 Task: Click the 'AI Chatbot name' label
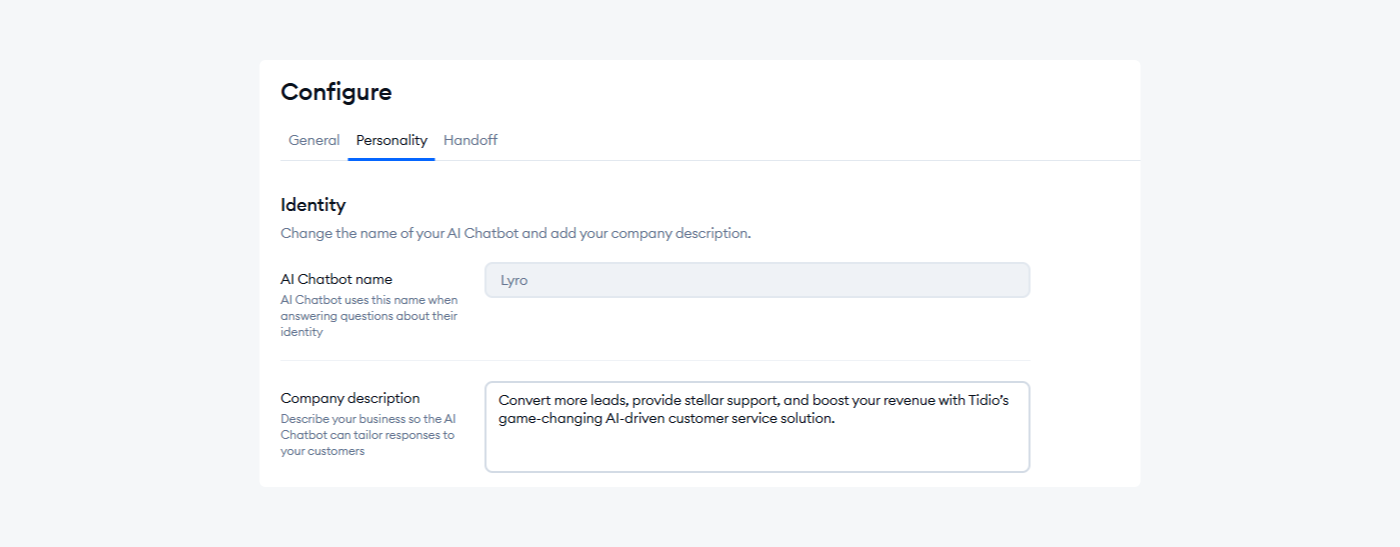point(336,279)
